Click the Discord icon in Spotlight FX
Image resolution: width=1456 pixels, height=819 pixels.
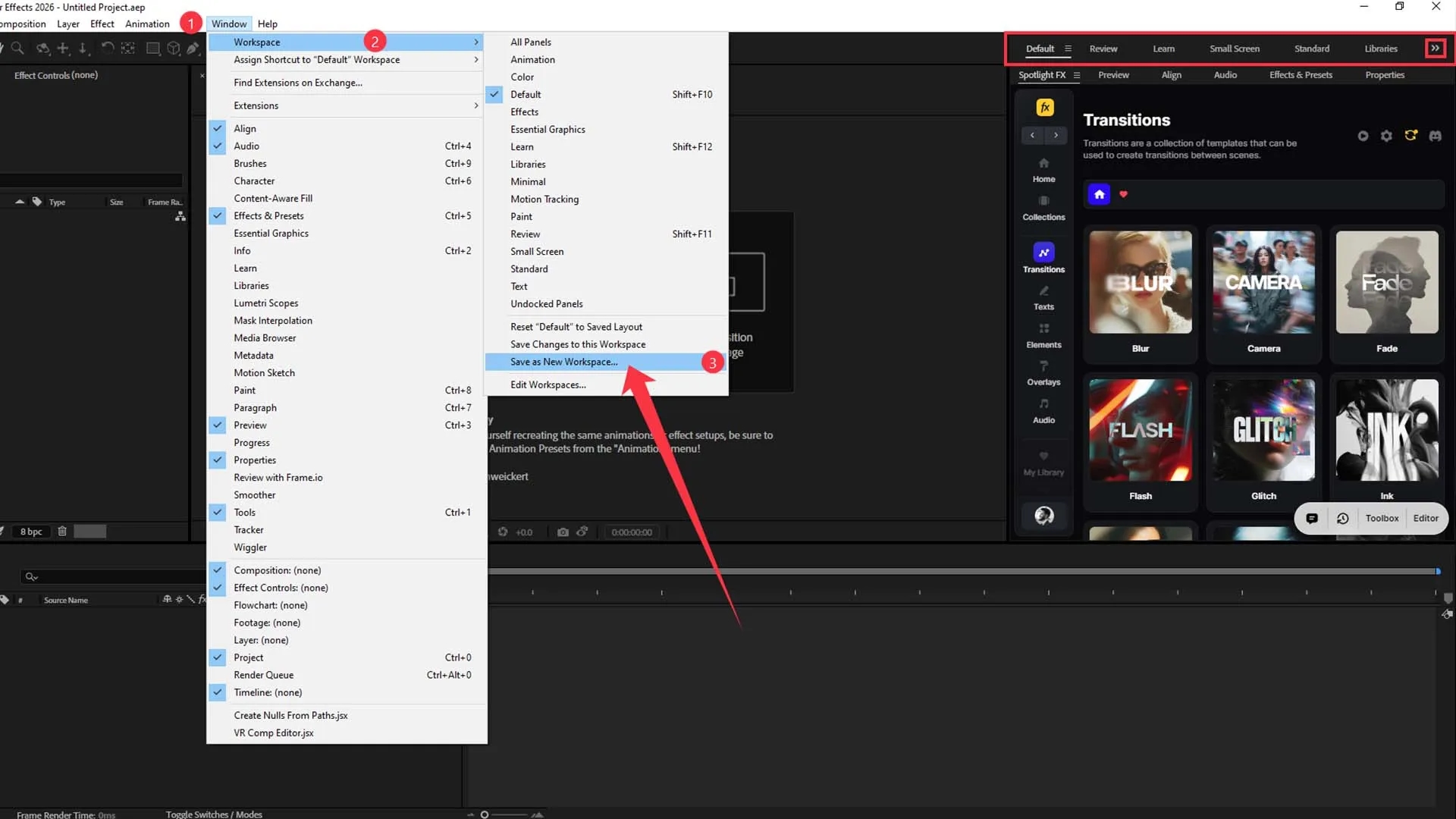click(x=1435, y=136)
